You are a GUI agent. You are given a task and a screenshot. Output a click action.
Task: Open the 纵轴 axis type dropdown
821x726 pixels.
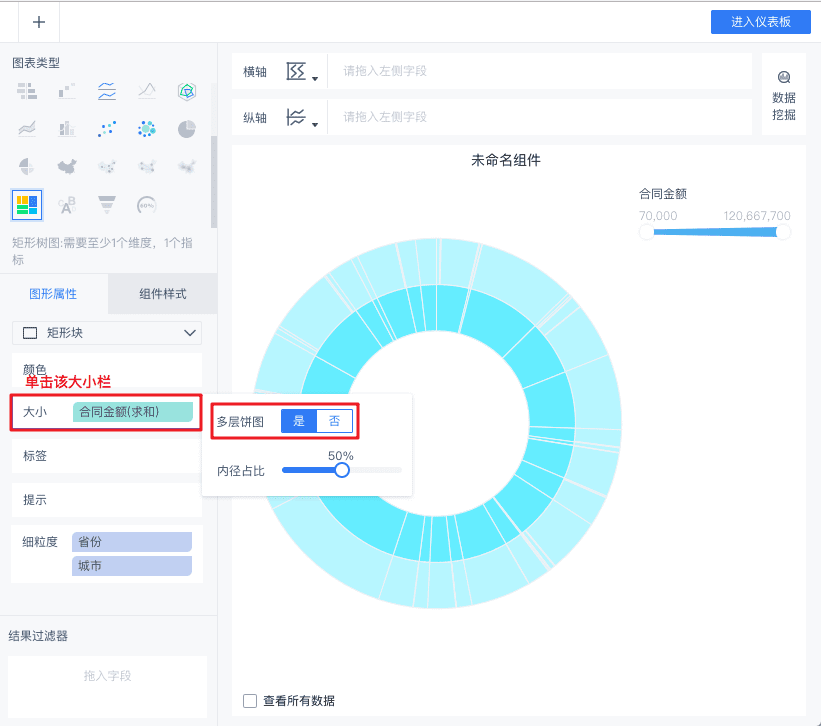coord(302,118)
